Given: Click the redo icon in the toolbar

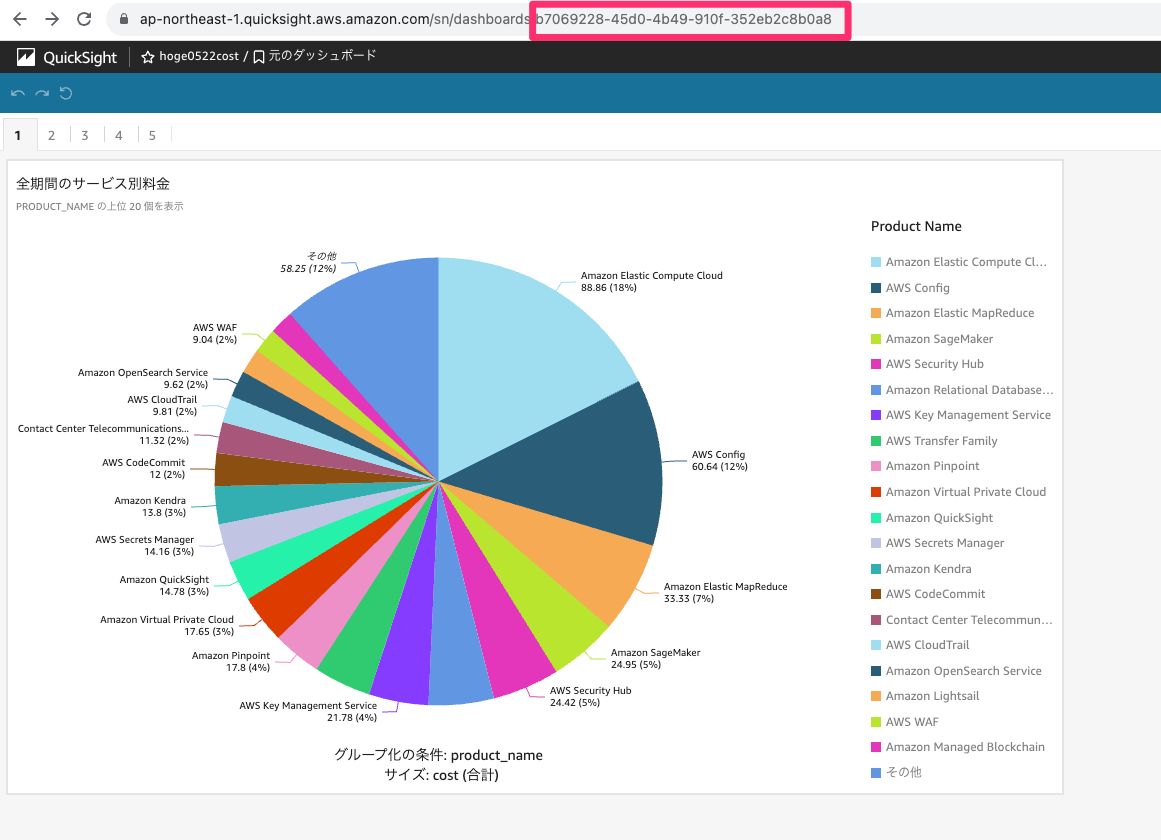Looking at the screenshot, I should click(41, 93).
